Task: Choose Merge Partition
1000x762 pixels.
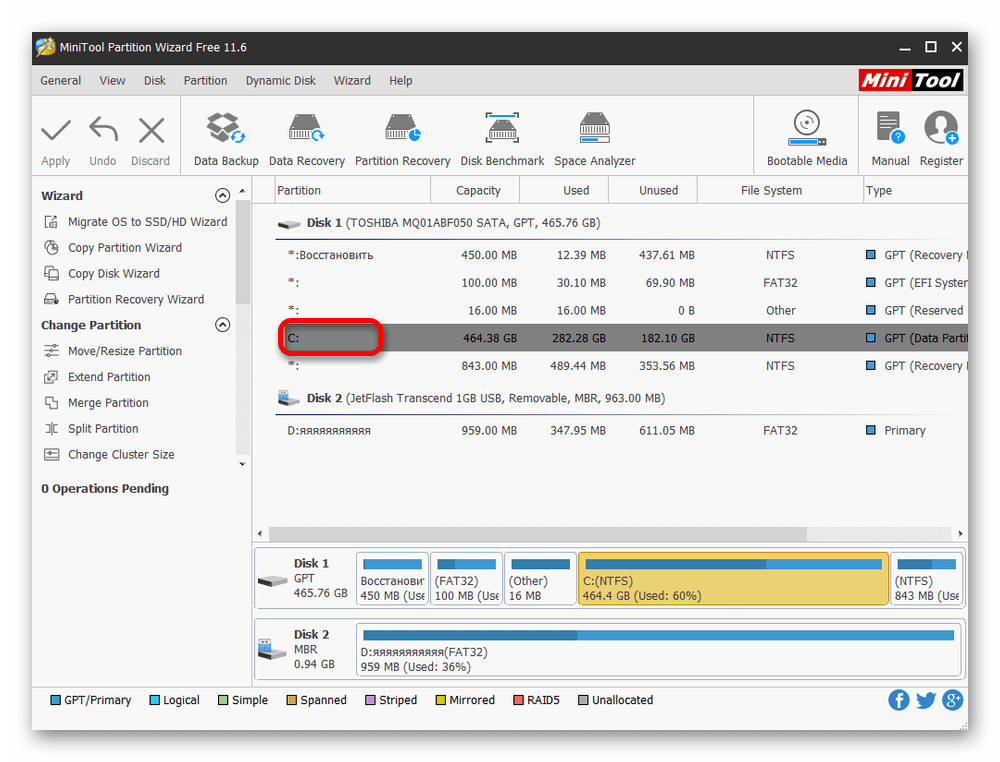Action: pyautogui.click(x=108, y=403)
